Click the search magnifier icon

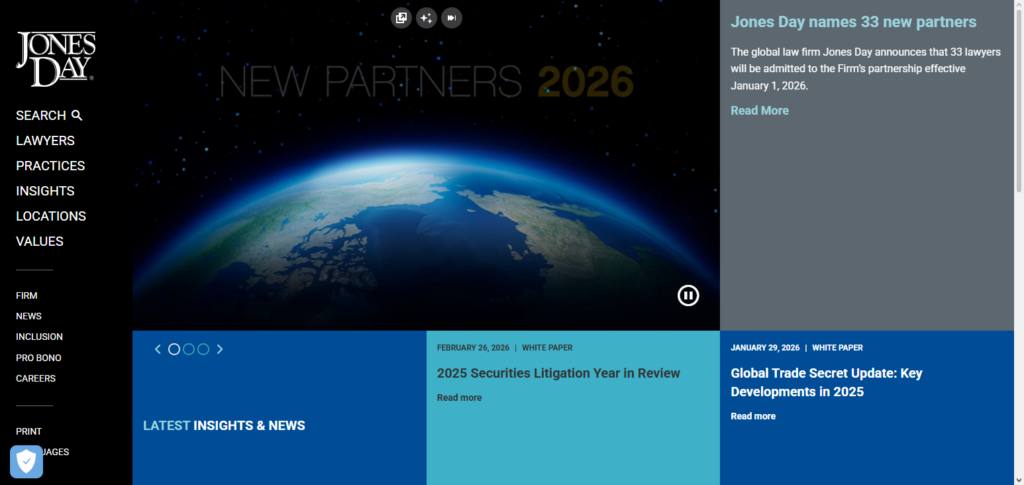click(76, 116)
